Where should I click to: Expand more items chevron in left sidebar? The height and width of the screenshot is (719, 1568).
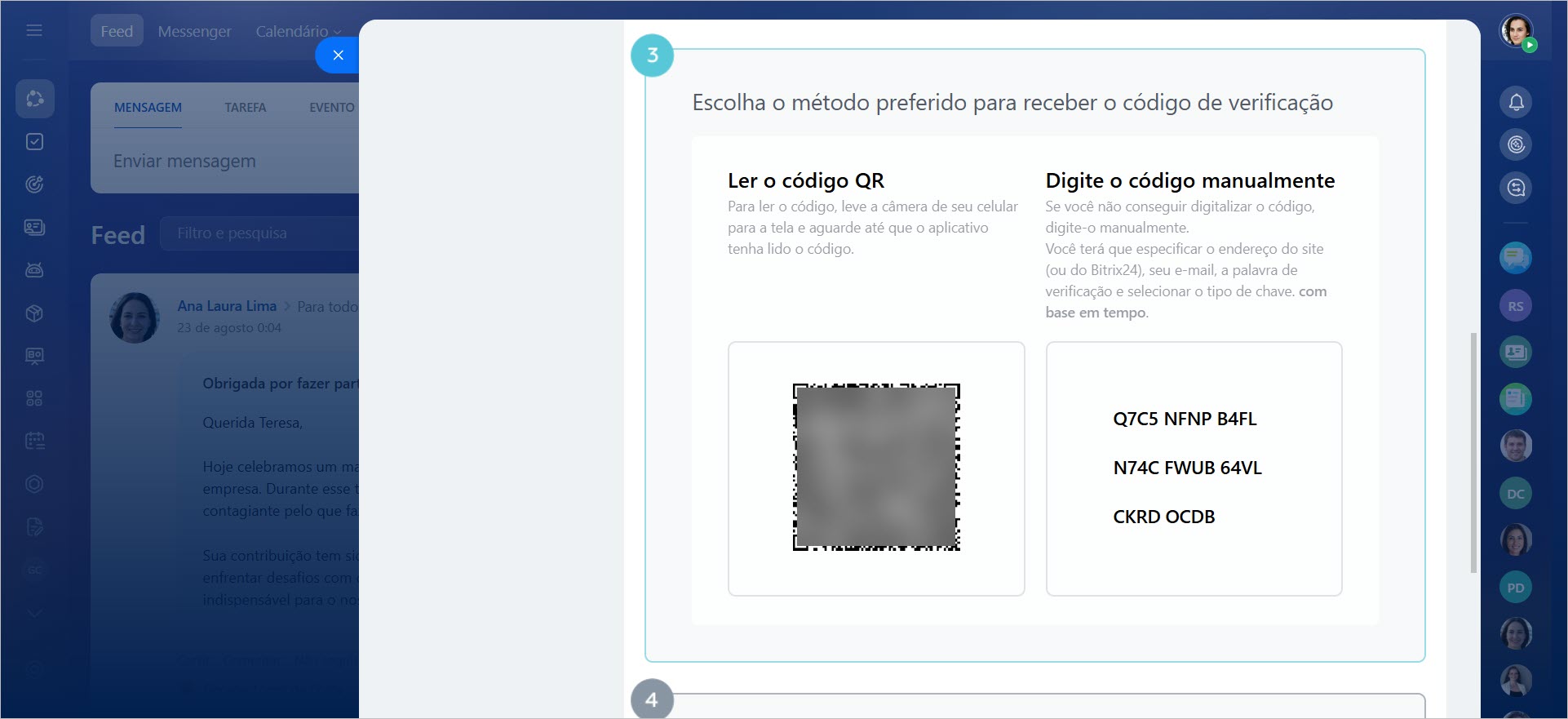[x=34, y=613]
